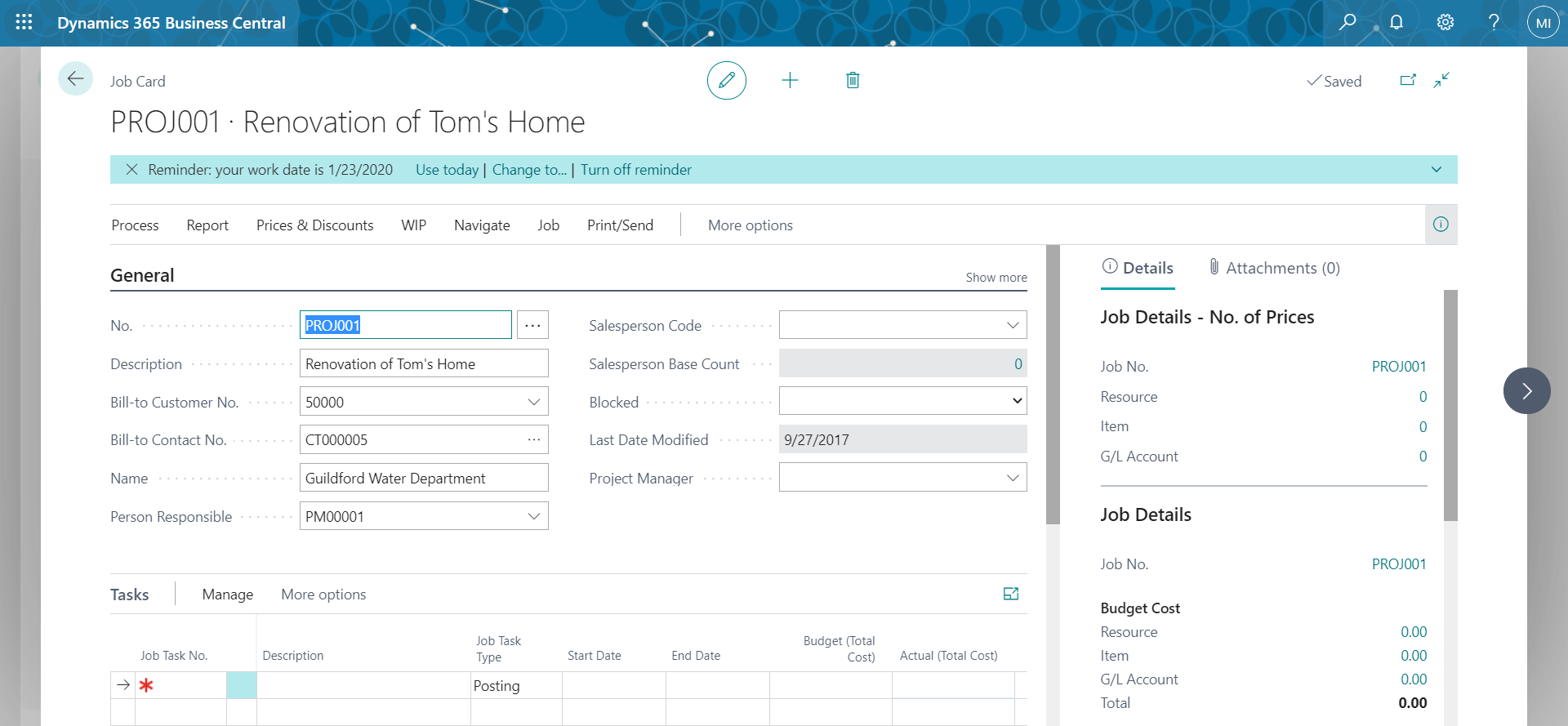Click the pencil edit icon
Viewport: 1568px width, 726px height.
tap(727, 80)
